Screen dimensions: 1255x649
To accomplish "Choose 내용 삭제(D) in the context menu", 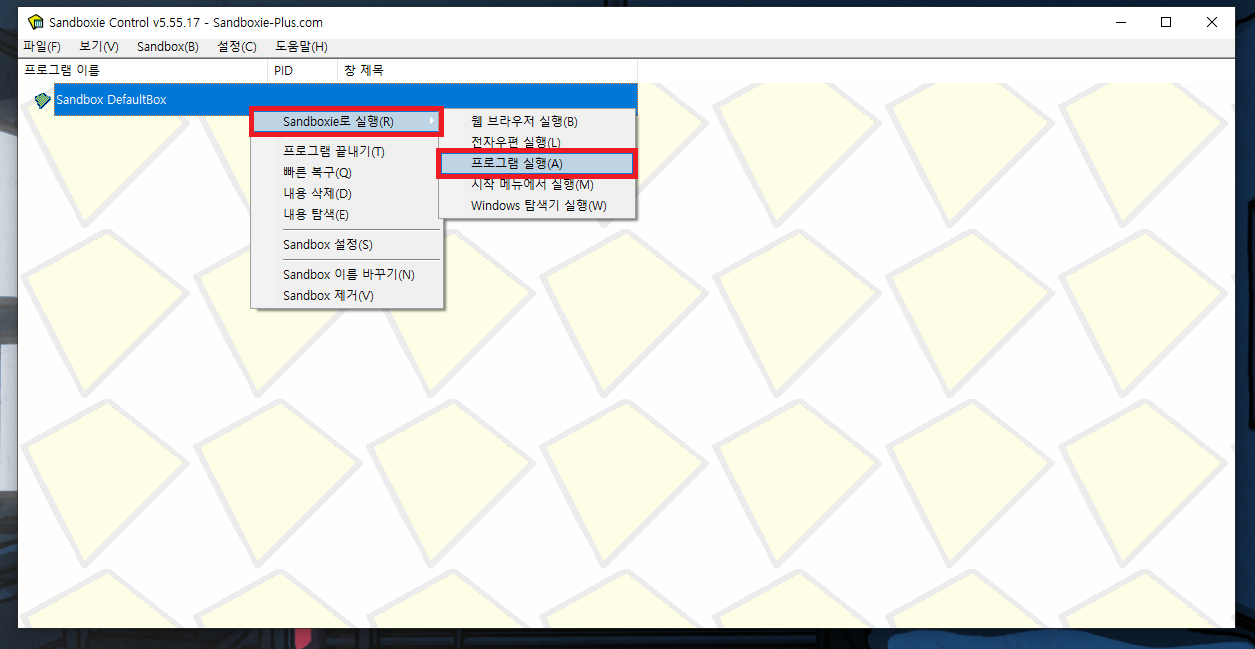I will (346, 194).
